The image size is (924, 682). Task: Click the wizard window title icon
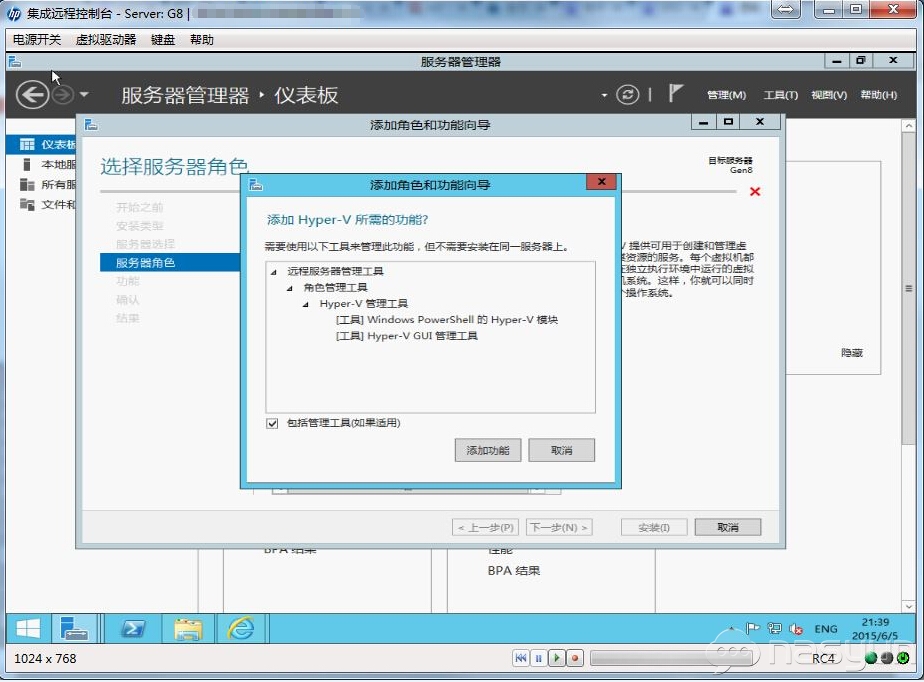pyautogui.click(x=91, y=124)
